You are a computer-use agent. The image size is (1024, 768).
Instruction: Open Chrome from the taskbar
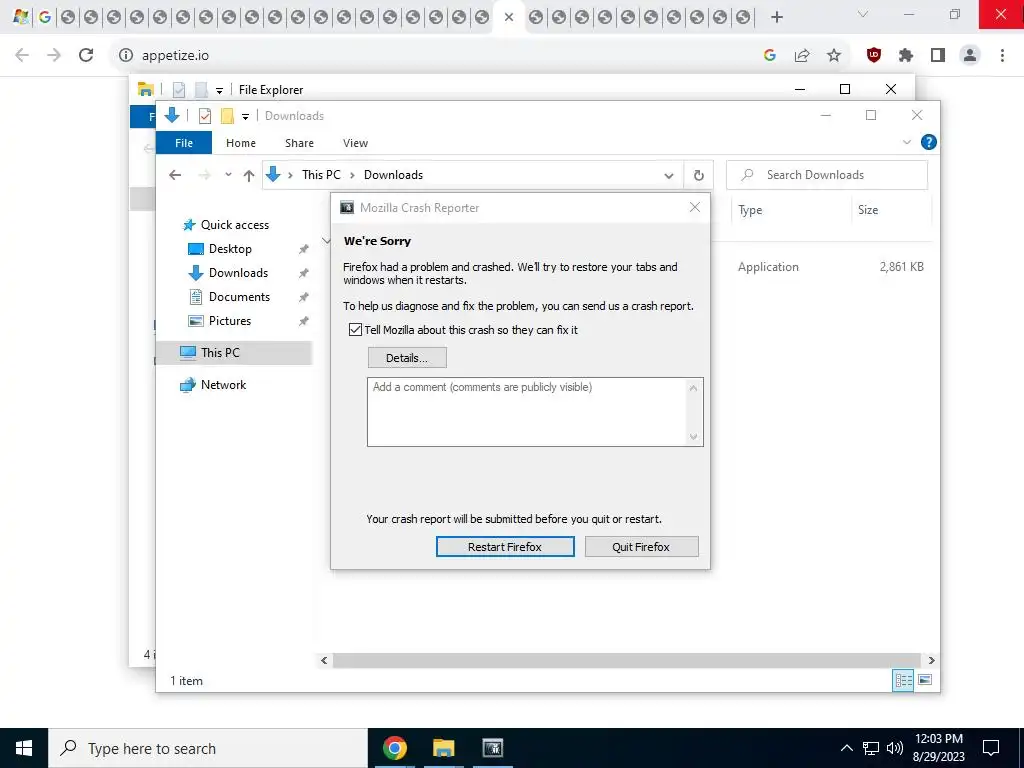394,748
